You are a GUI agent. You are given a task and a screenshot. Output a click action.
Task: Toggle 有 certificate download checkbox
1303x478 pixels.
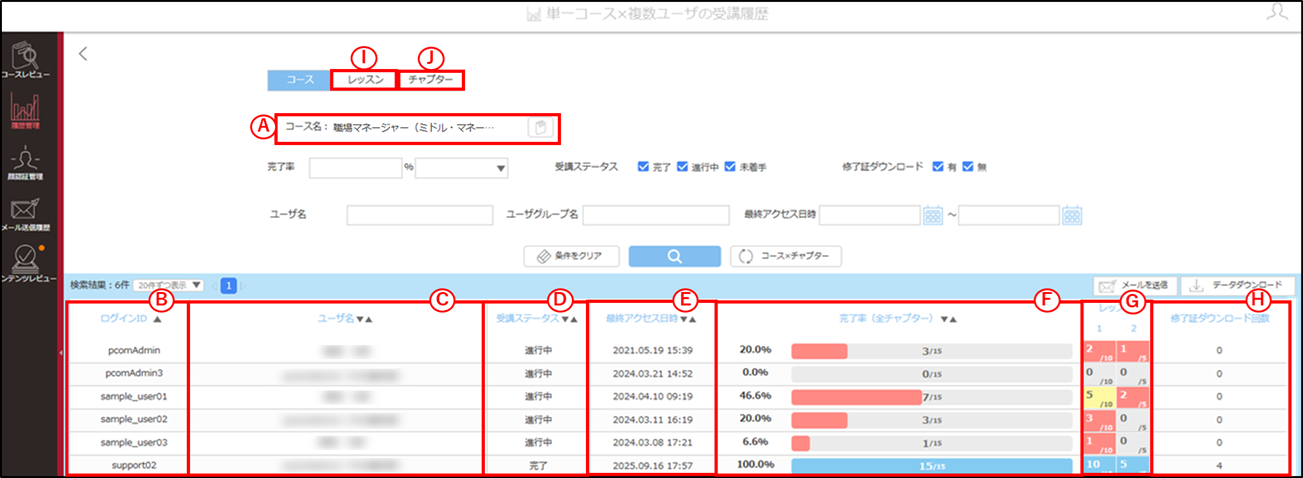tap(937, 167)
